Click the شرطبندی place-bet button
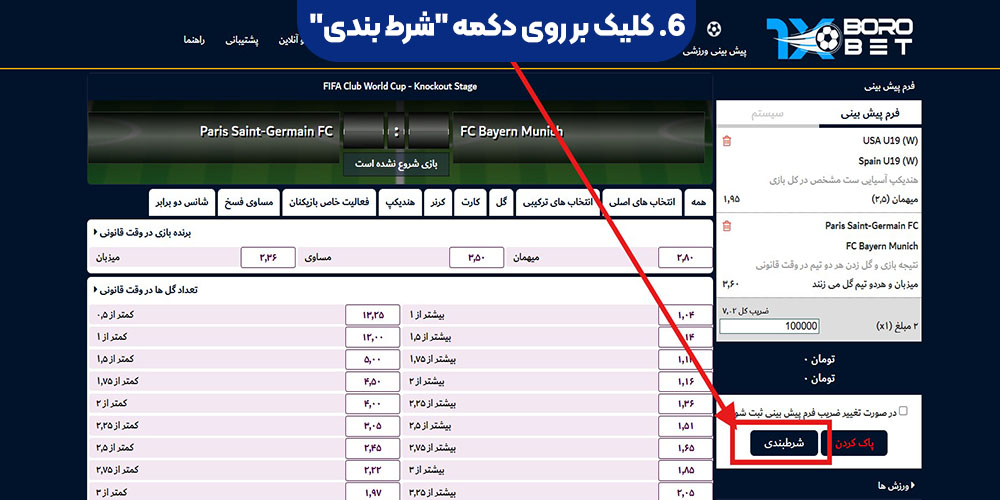This screenshot has height=500, width=1000. [784, 442]
